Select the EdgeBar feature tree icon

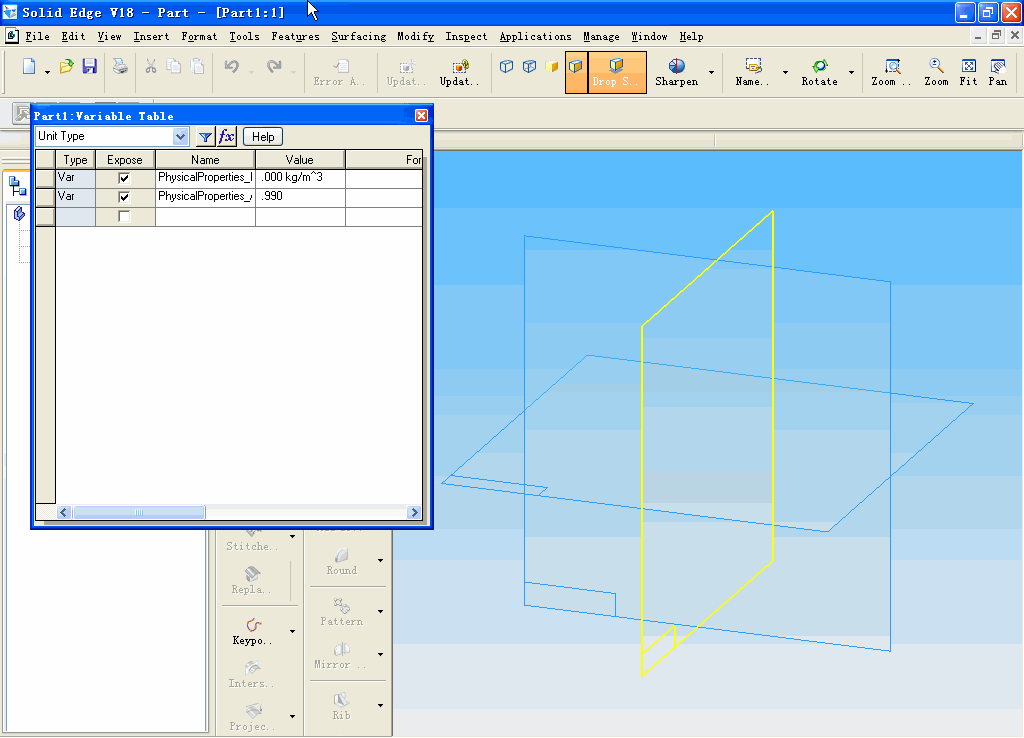point(18,187)
